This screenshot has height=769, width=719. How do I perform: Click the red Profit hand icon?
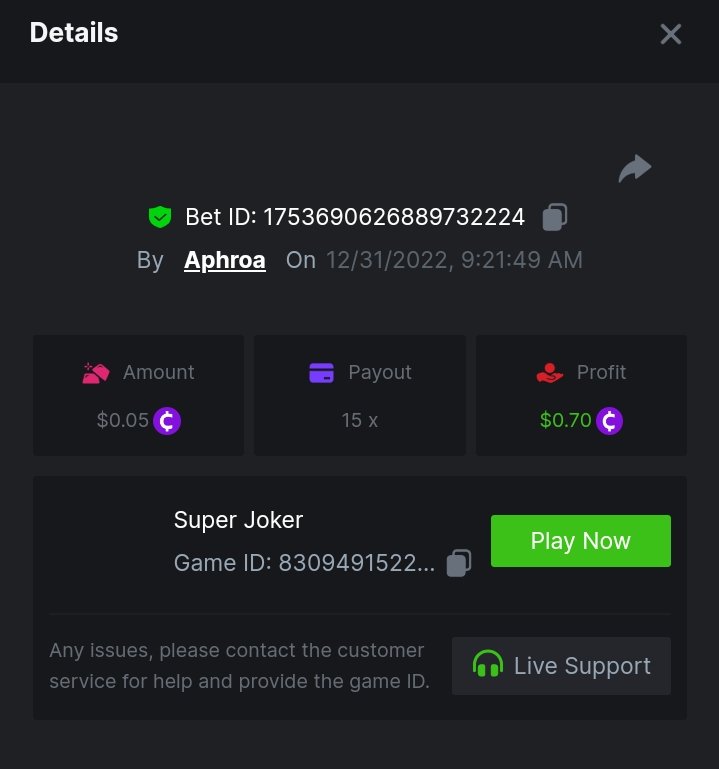(550, 373)
